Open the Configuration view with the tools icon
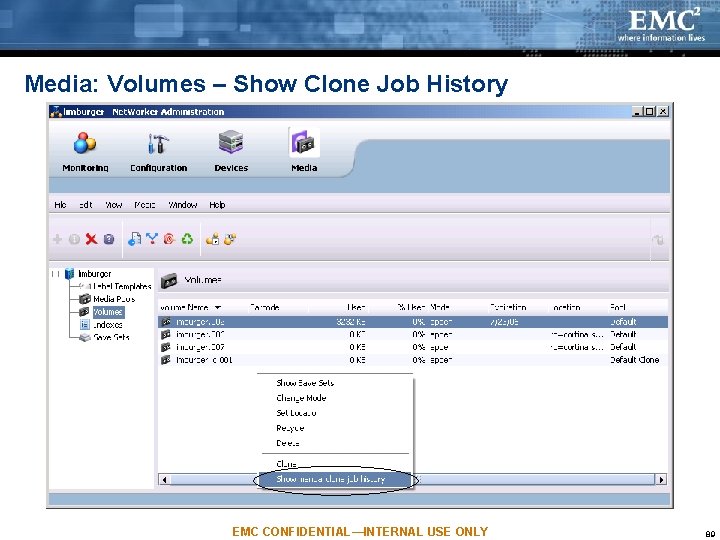Viewport: 720px width, 540px height. tap(158, 143)
